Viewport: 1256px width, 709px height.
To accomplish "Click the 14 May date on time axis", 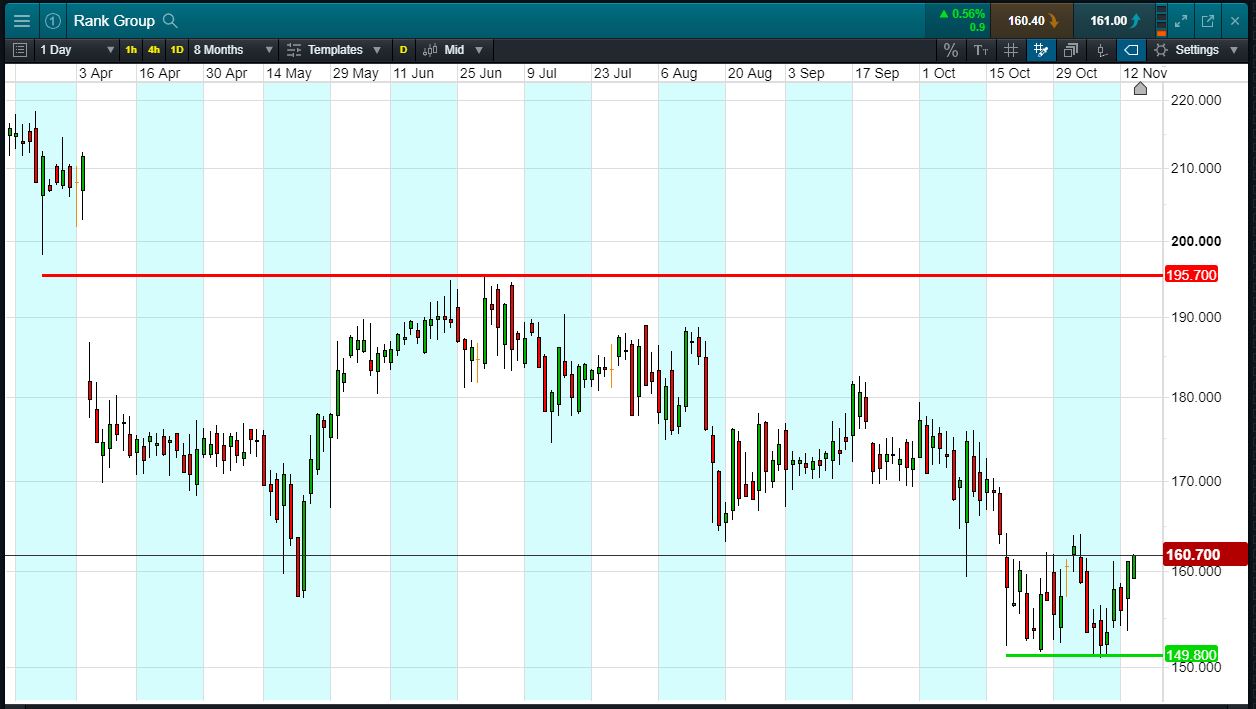I will click(288, 73).
